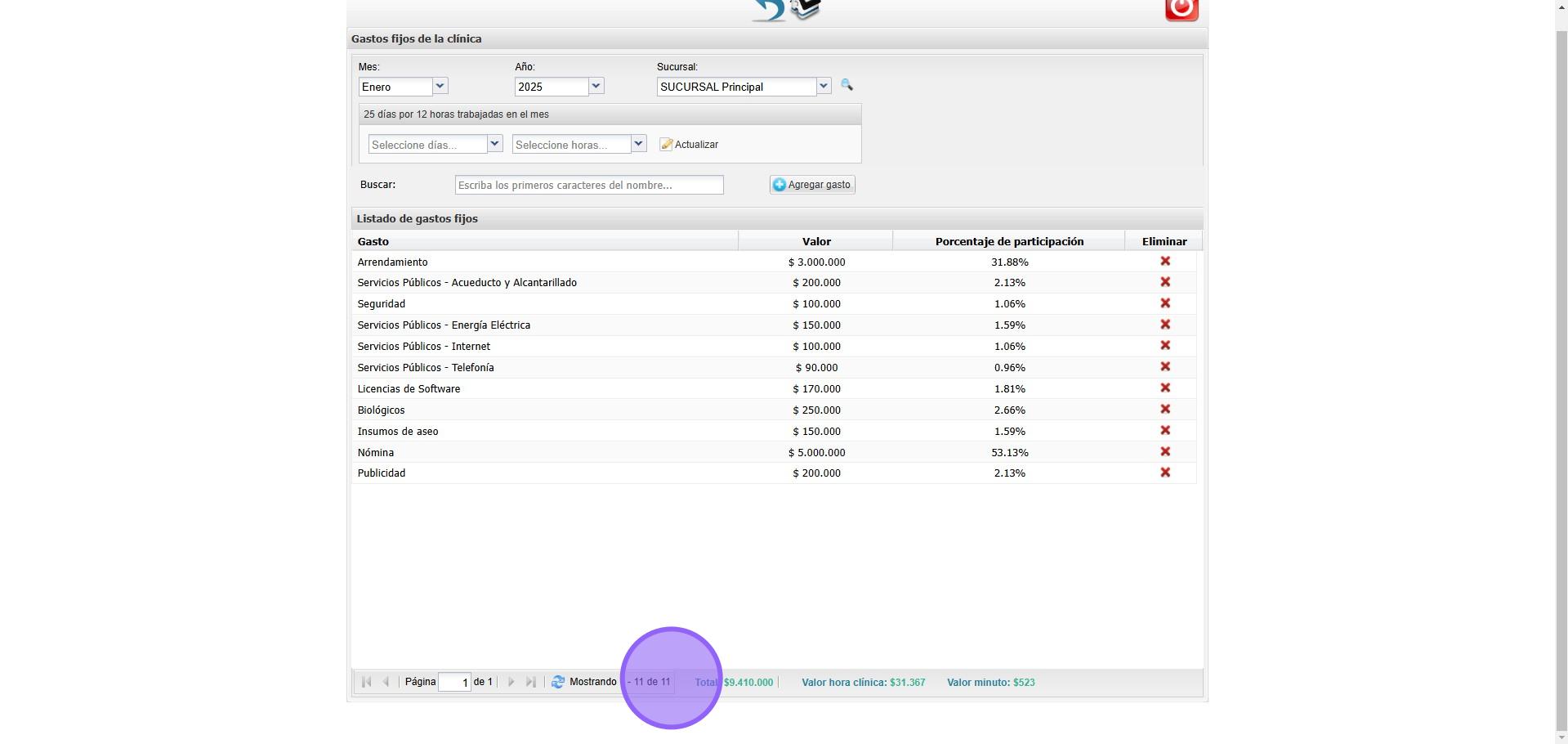Click the page number input box
This screenshot has width=1568, height=744.
pos(454,682)
